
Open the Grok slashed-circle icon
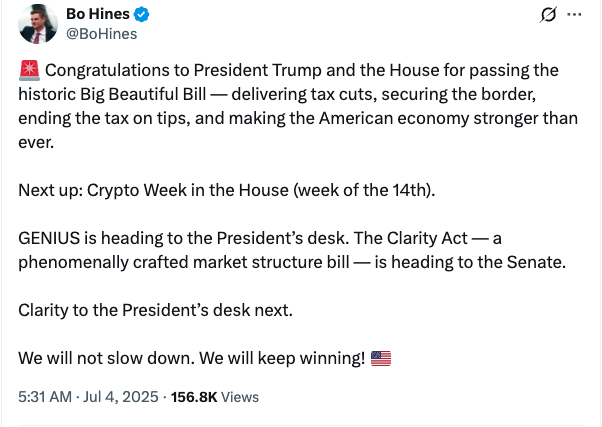point(547,16)
